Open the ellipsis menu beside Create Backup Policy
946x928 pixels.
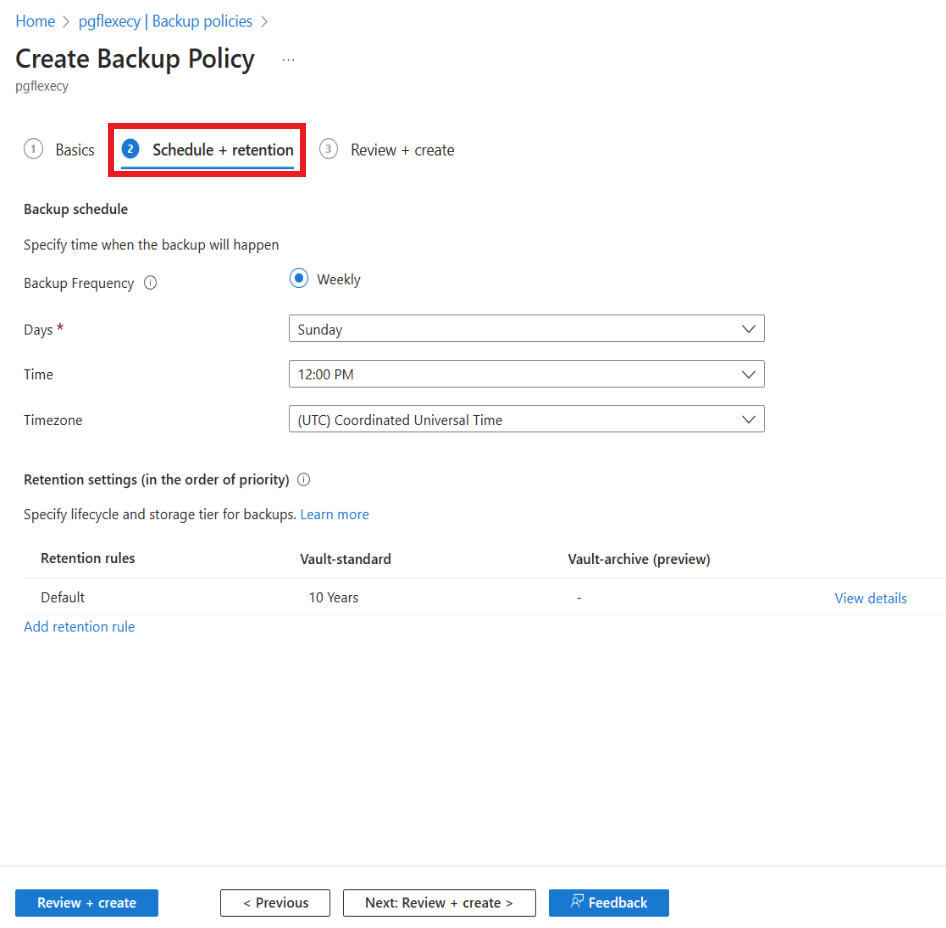[288, 60]
